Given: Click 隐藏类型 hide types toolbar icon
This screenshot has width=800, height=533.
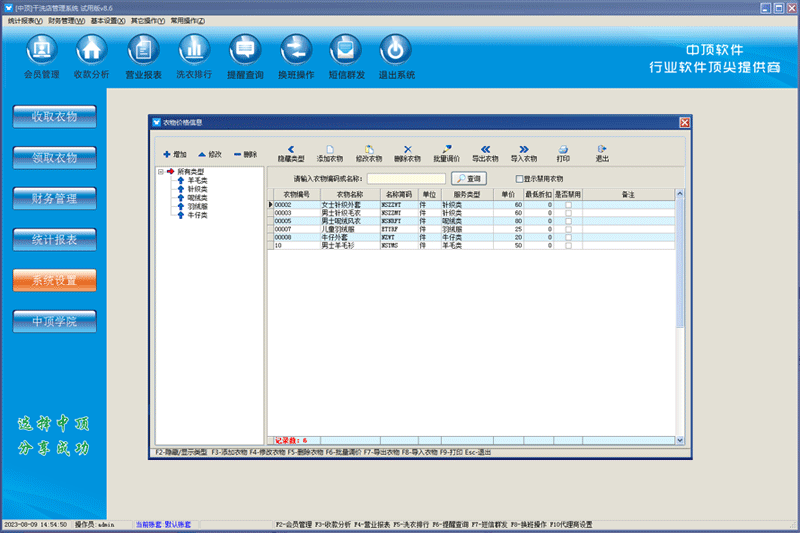Looking at the screenshot, I should pyautogui.click(x=291, y=149).
